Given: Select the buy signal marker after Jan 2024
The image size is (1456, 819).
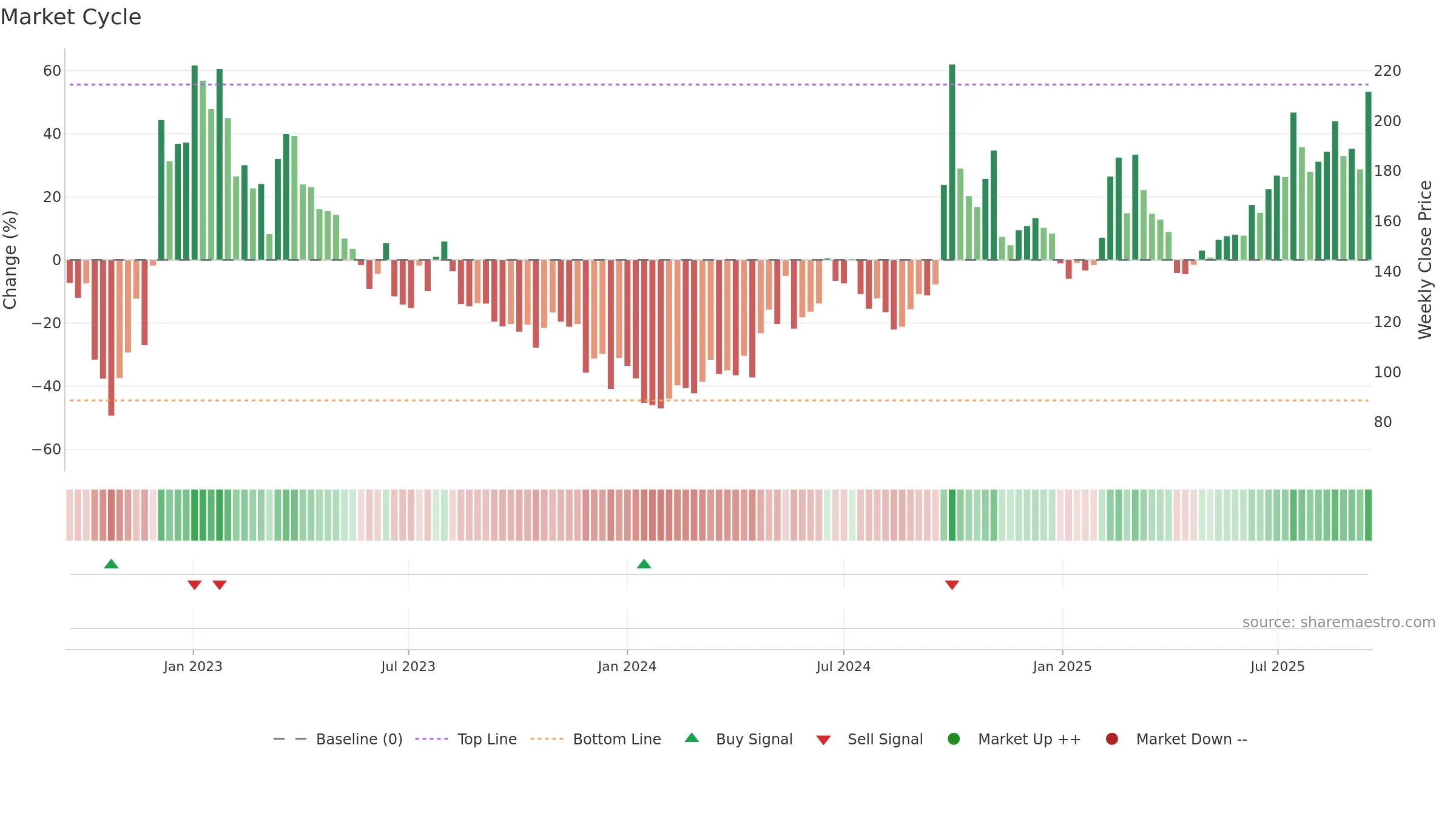Looking at the screenshot, I should [x=644, y=564].
